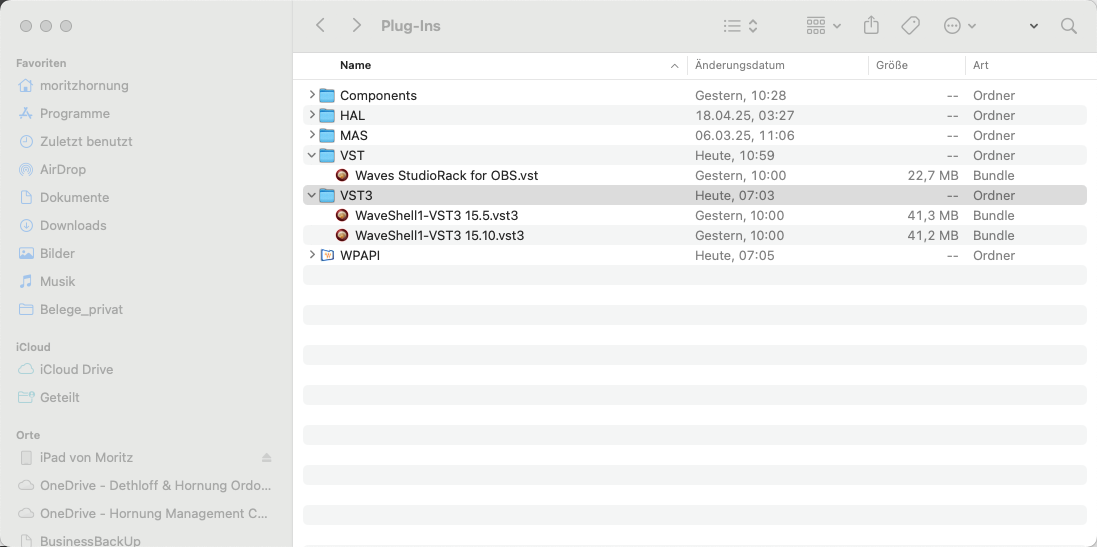Sort by the Änderungsdatum column header
Image resolution: width=1097 pixels, height=547 pixels.
click(739, 65)
